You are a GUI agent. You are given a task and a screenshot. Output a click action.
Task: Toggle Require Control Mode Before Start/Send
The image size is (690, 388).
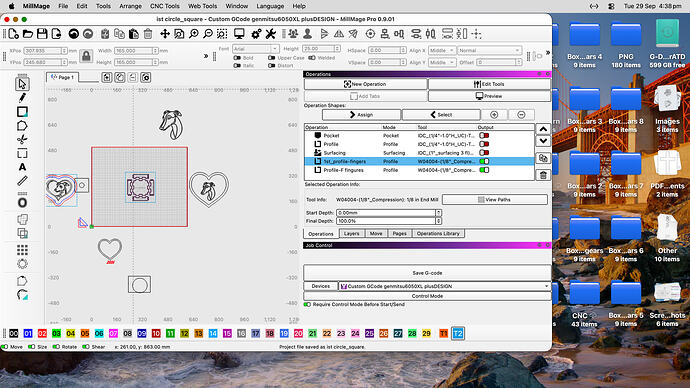pyautogui.click(x=307, y=304)
